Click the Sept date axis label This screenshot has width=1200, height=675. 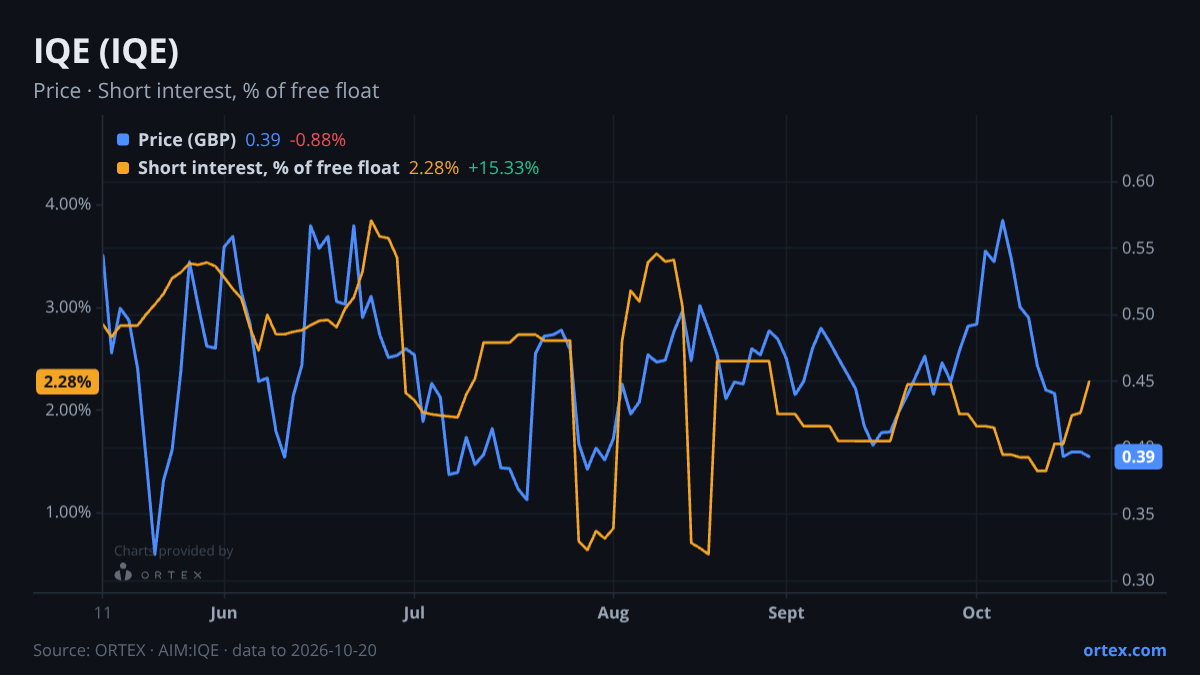(786, 613)
